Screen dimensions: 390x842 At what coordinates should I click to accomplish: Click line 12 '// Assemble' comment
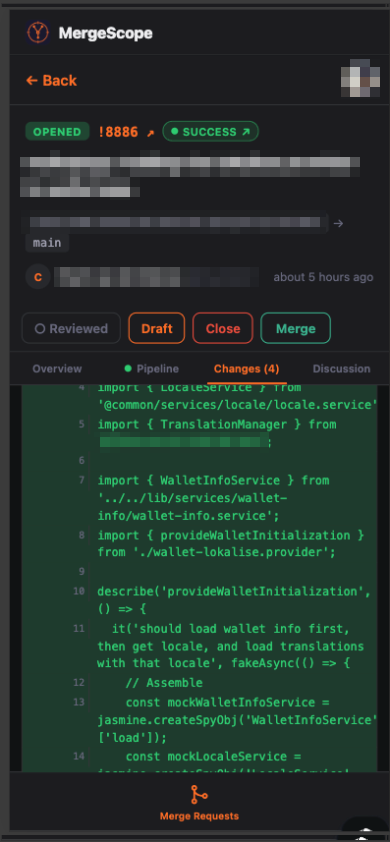[x=164, y=683]
